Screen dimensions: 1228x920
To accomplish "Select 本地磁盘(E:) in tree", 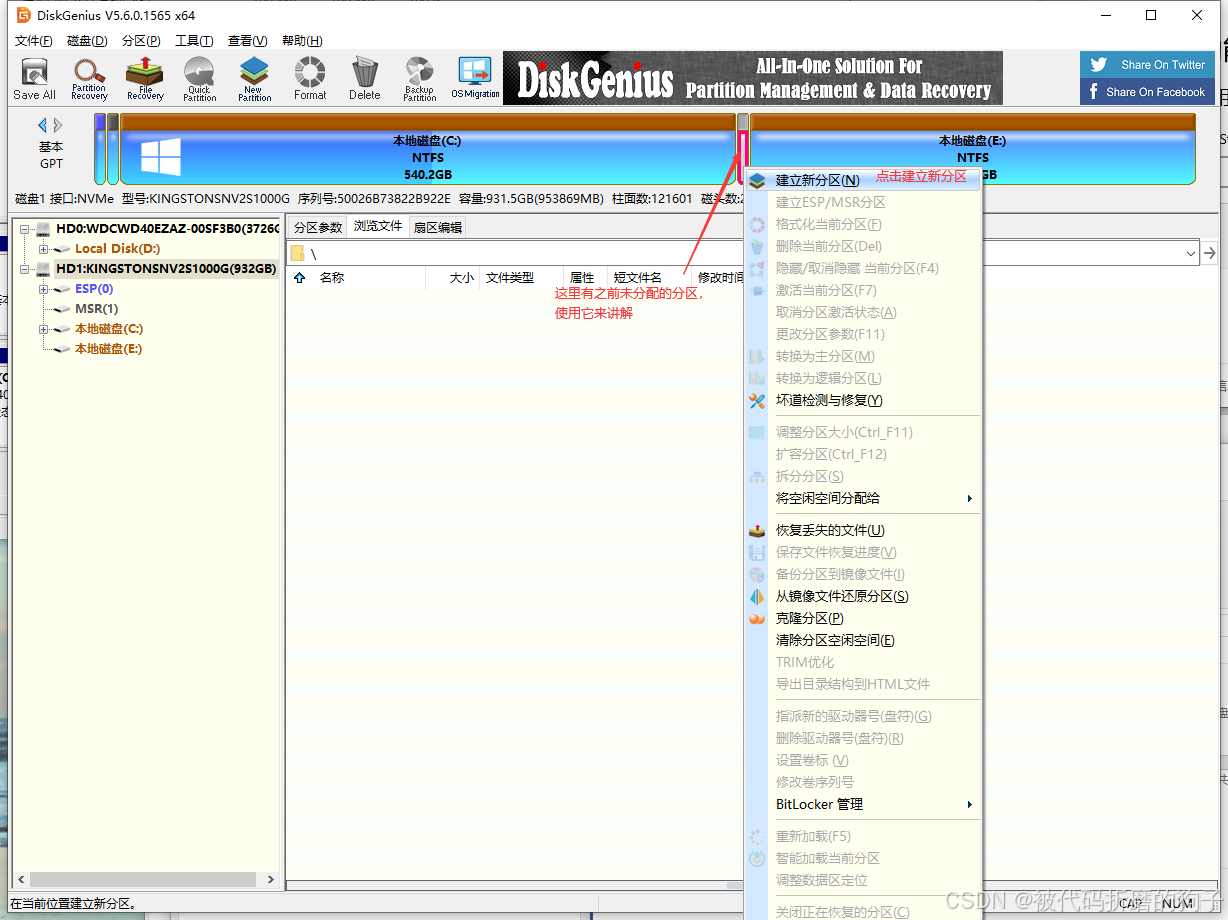I will coord(108,349).
